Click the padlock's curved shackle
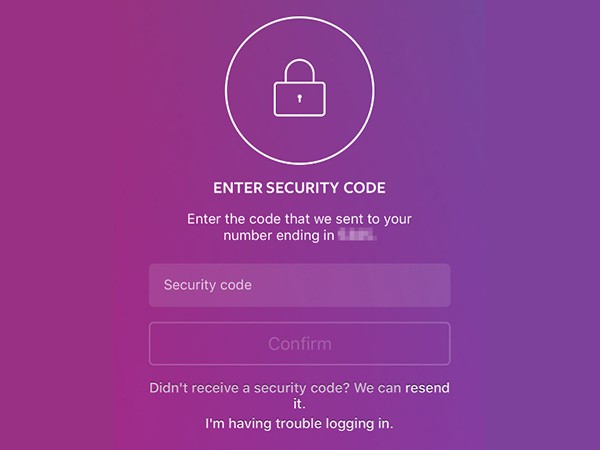The width and height of the screenshot is (600, 450). coord(300,70)
